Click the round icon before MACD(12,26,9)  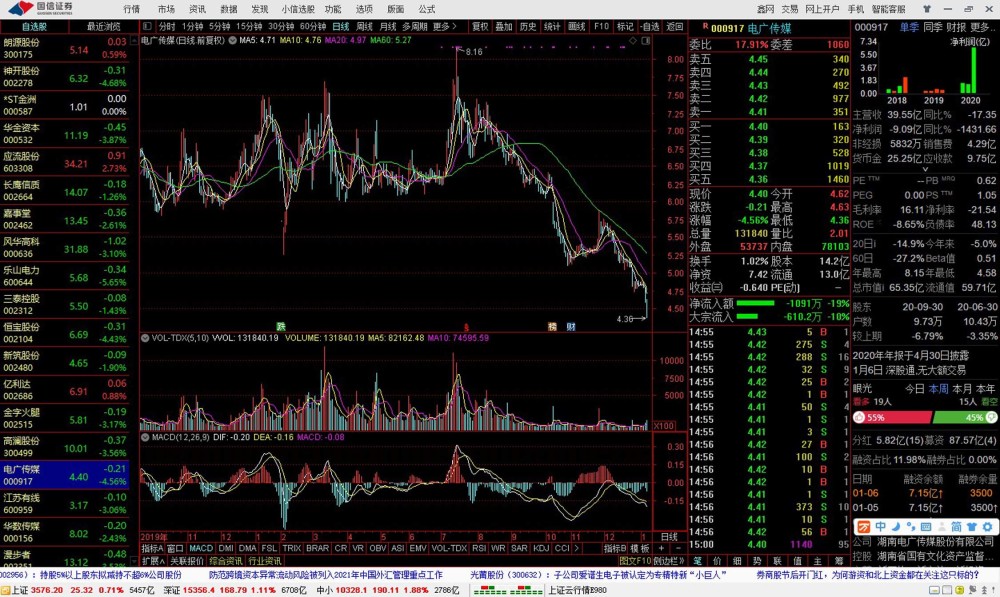(145, 438)
